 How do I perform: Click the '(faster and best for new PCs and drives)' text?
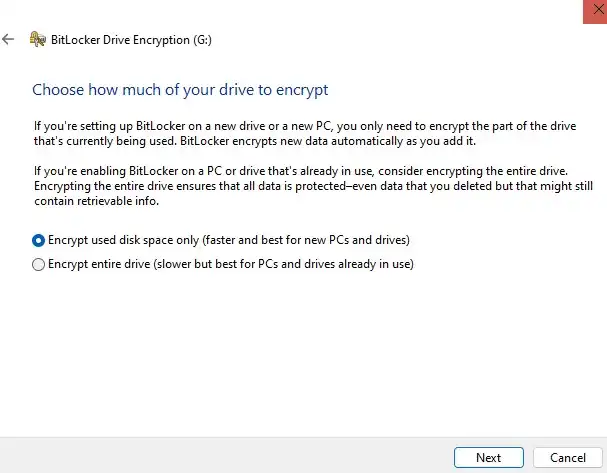(x=306, y=240)
